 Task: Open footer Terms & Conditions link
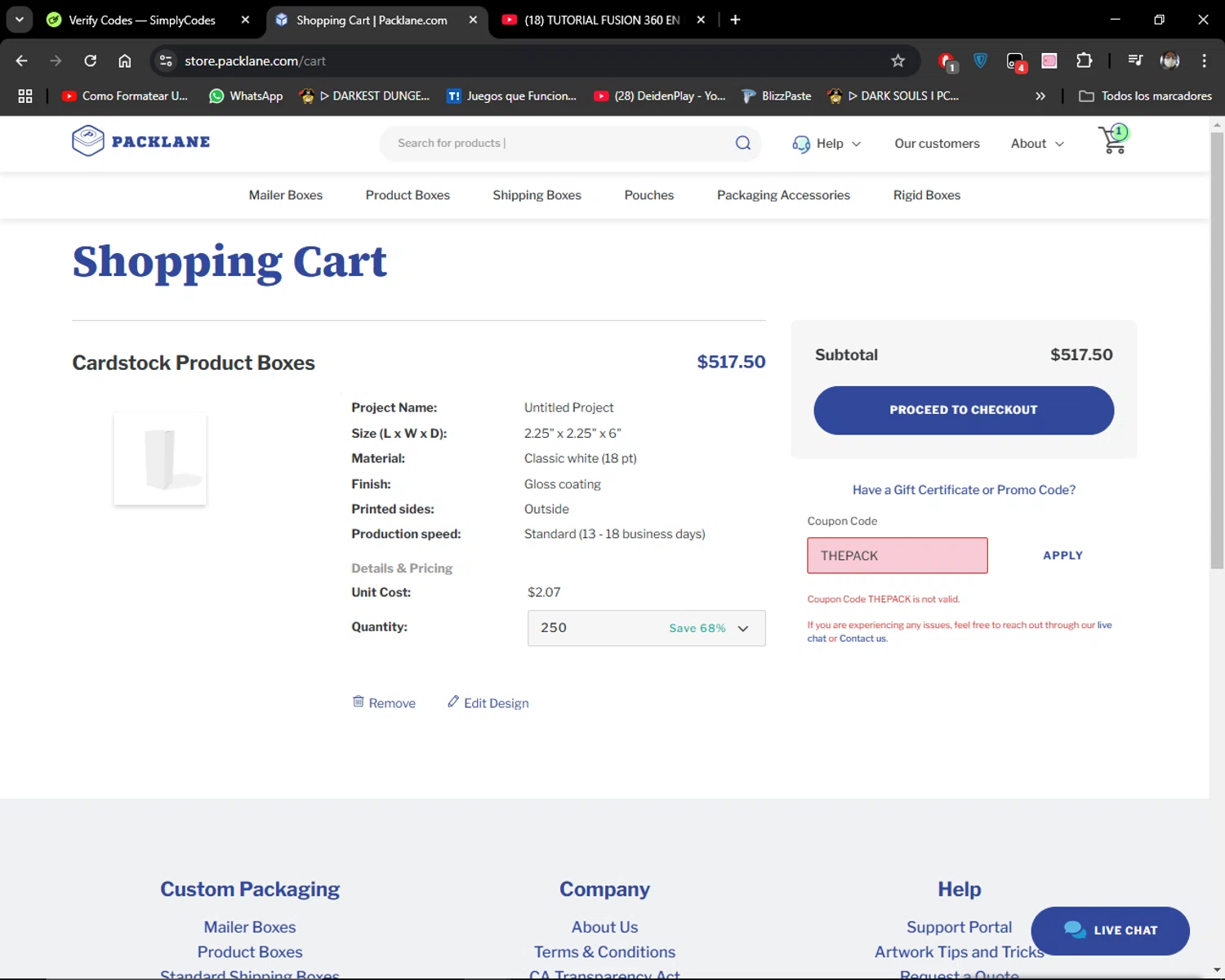click(x=604, y=952)
